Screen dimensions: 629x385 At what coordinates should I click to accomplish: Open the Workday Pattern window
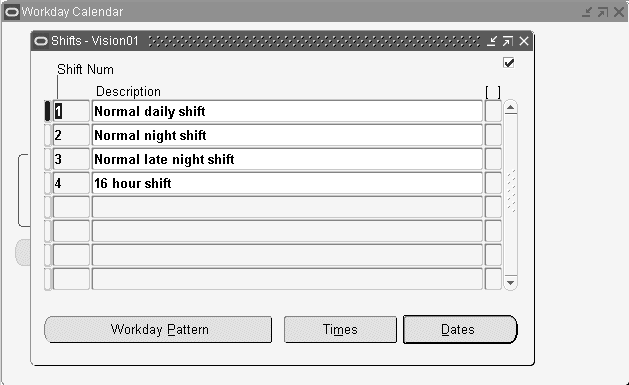[158, 330]
